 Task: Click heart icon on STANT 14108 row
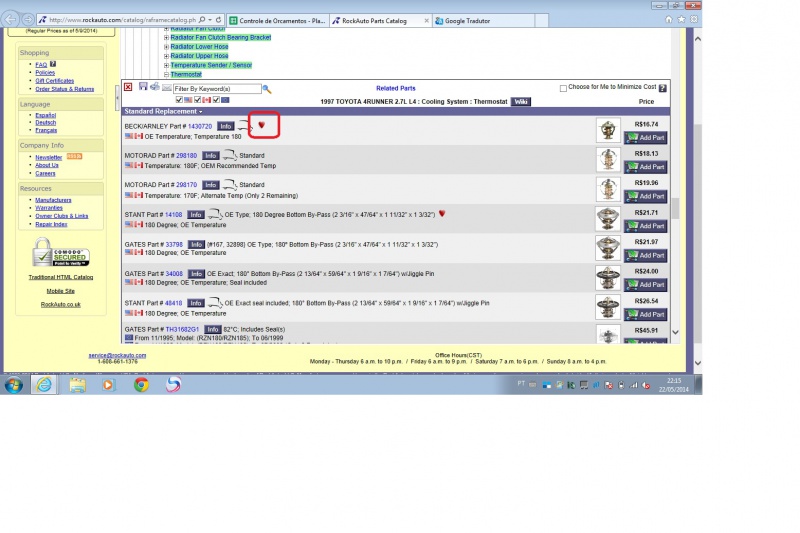442,214
